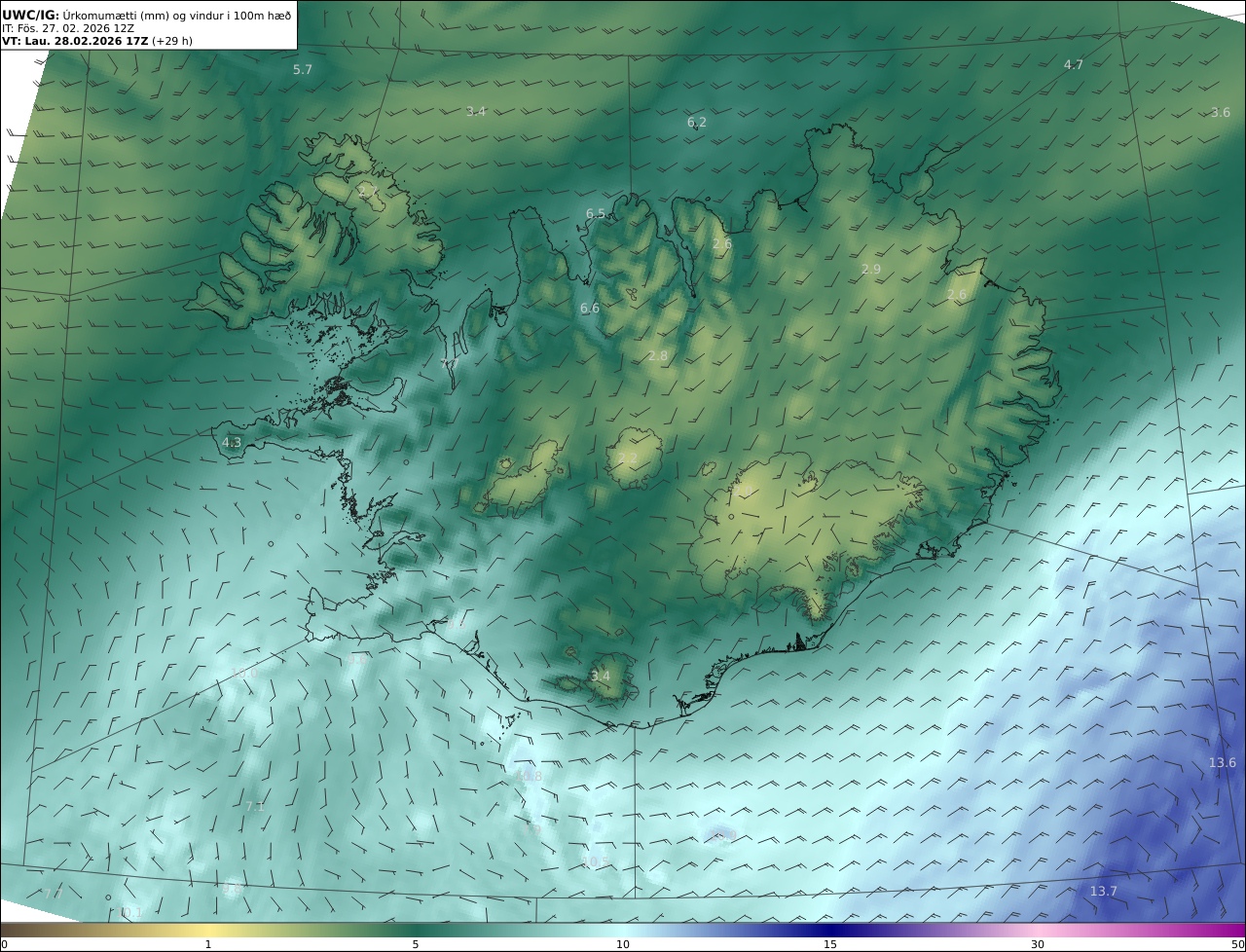Click the 0 tick on the color scale
1246x952 pixels.
pyautogui.click(x=4, y=945)
